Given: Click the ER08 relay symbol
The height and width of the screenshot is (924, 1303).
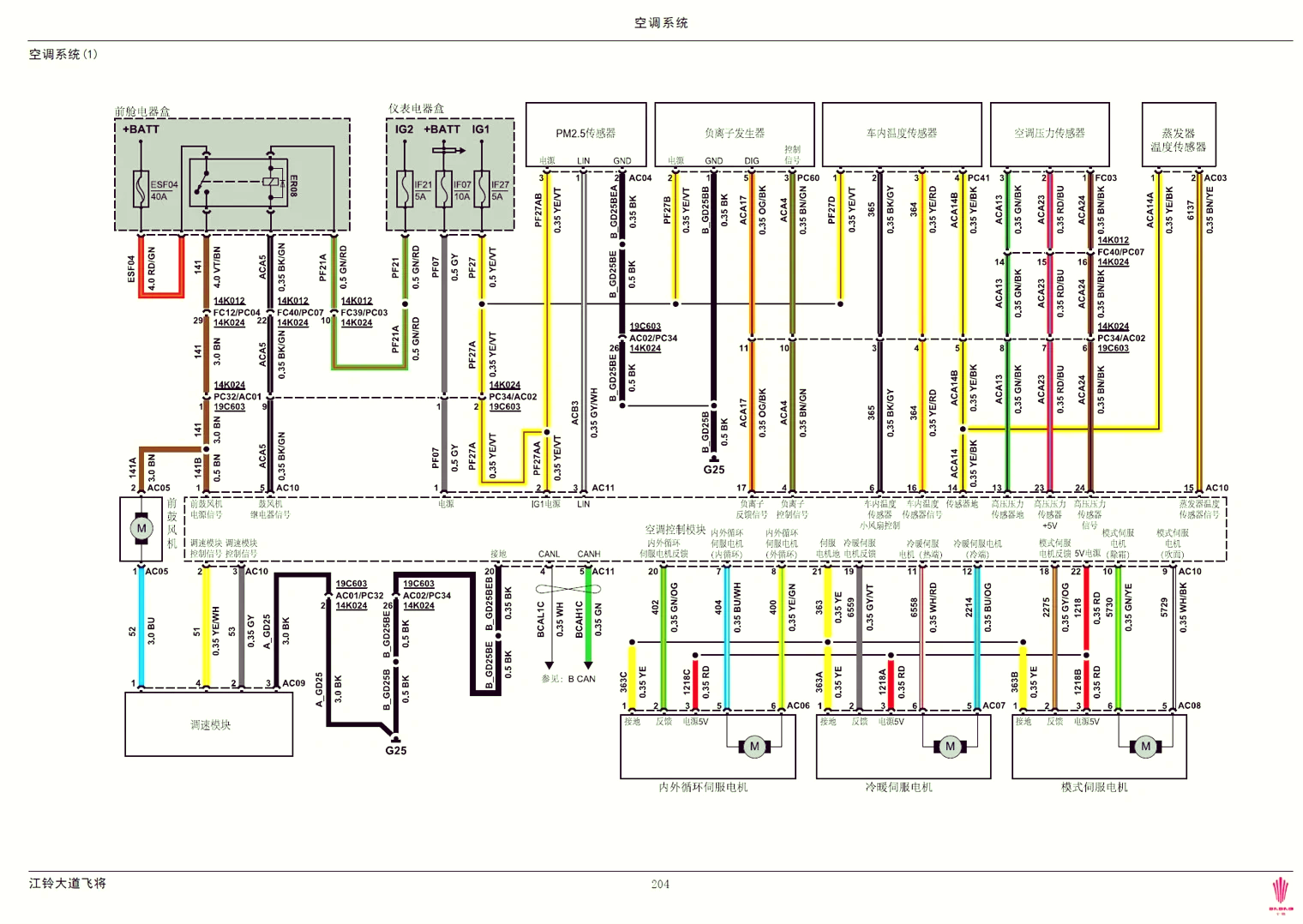Looking at the screenshot, I should point(238,182).
